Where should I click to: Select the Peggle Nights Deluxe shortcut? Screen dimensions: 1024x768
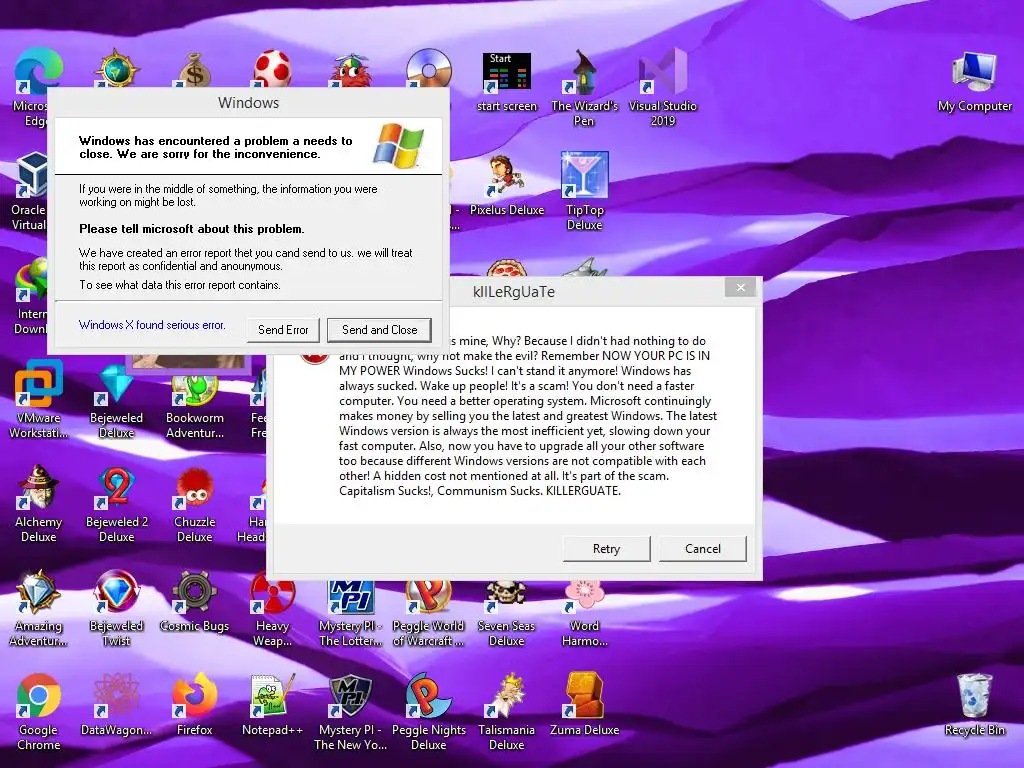pos(428,712)
